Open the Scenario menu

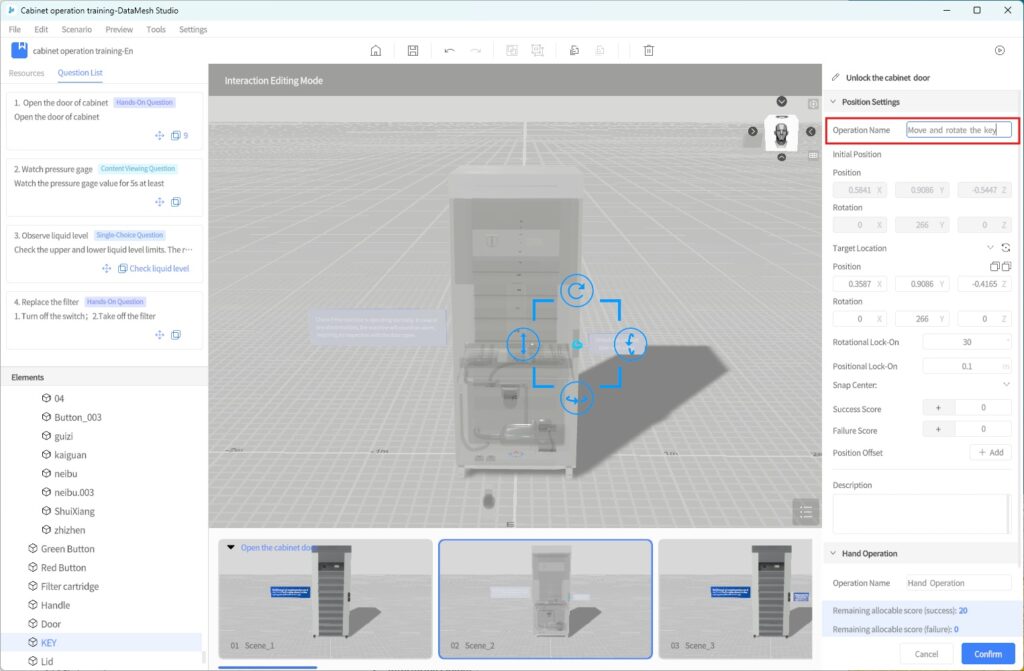pos(76,29)
